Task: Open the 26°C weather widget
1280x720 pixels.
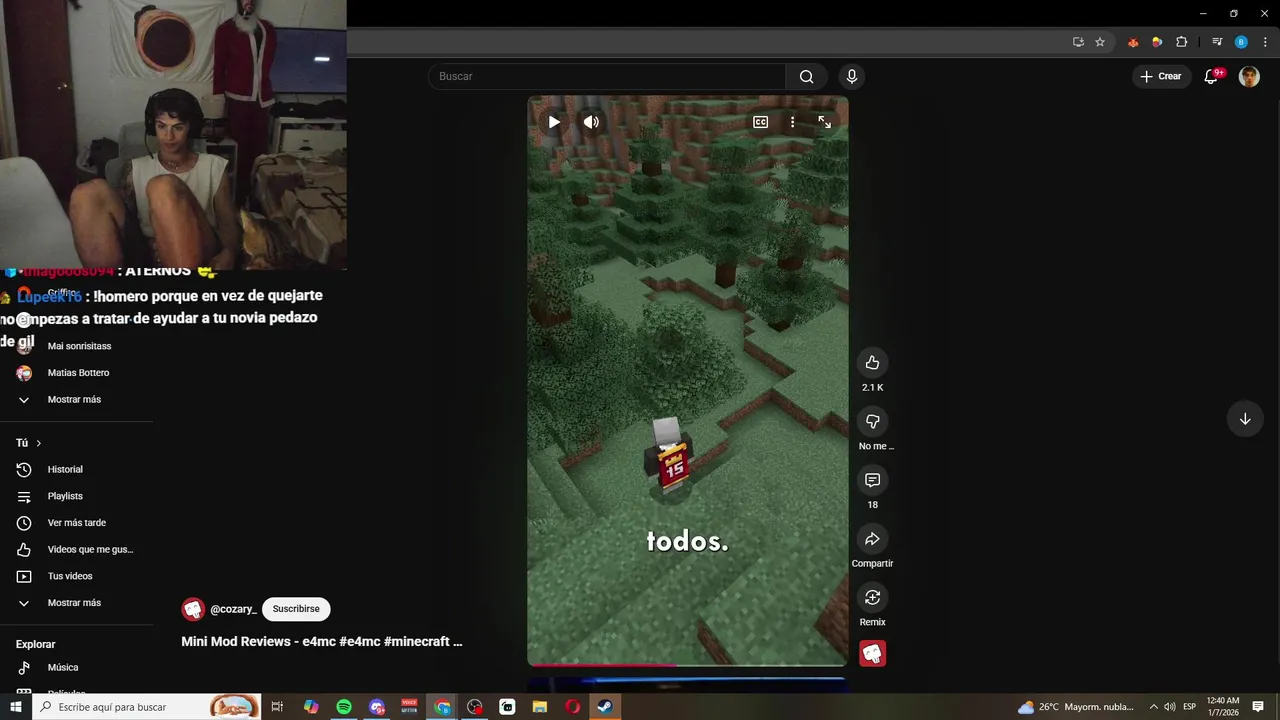Action: click(x=1076, y=707)
